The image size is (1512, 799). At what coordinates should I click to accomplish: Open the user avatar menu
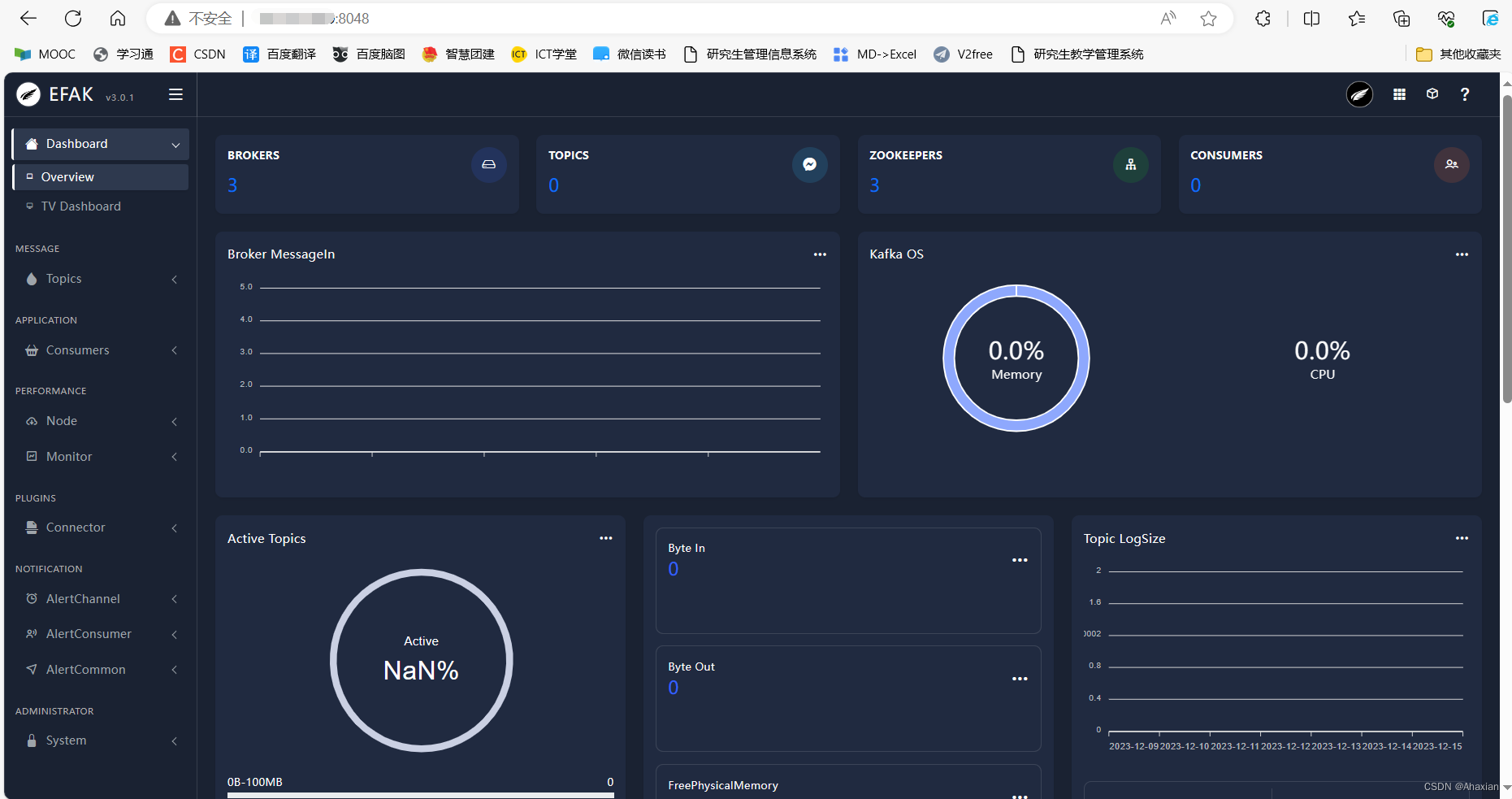point(1359,94)
